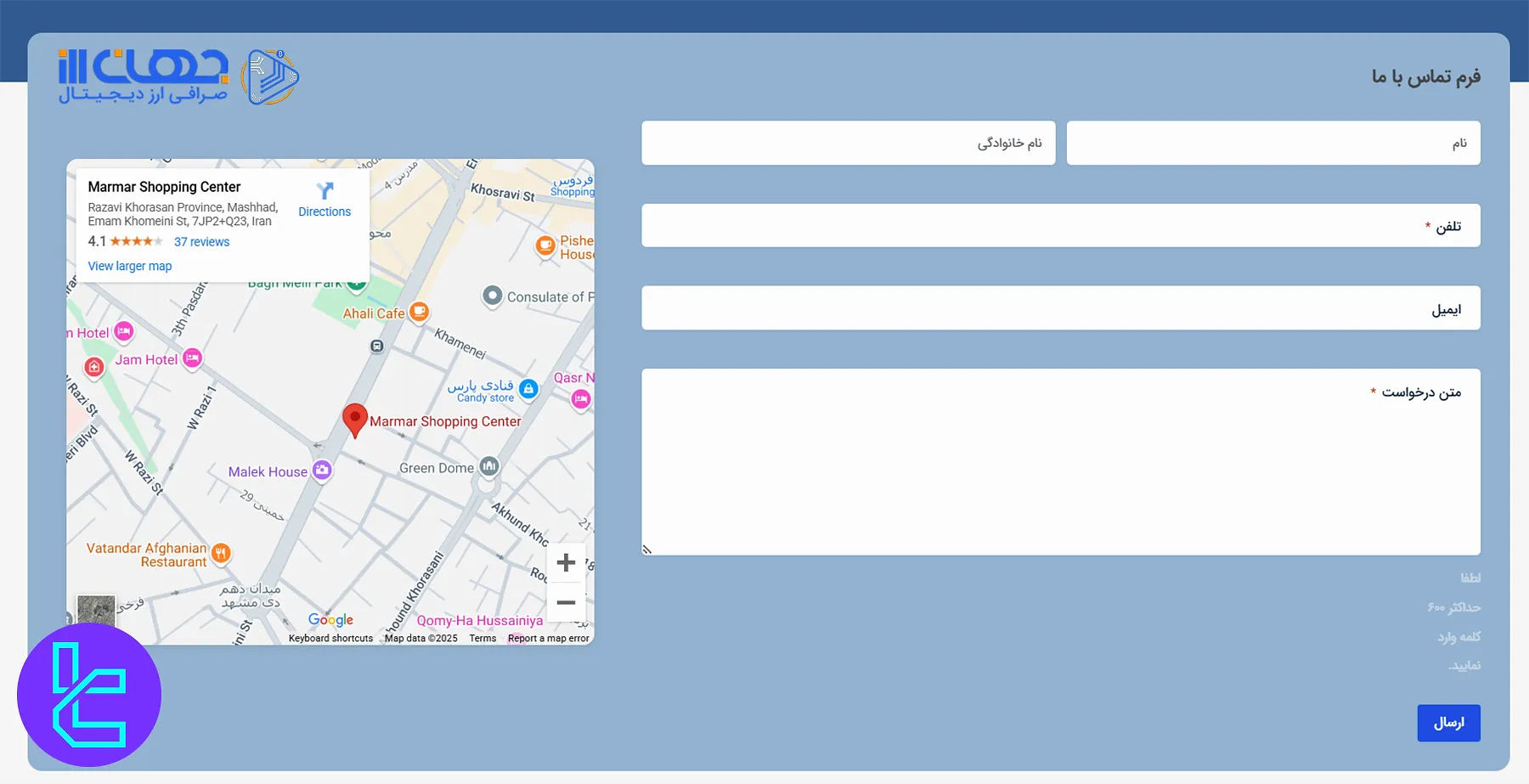The height and width of the screenshot is (784, 1529).
Task: Open the 37 reviews link
Action: coord(201,242)
